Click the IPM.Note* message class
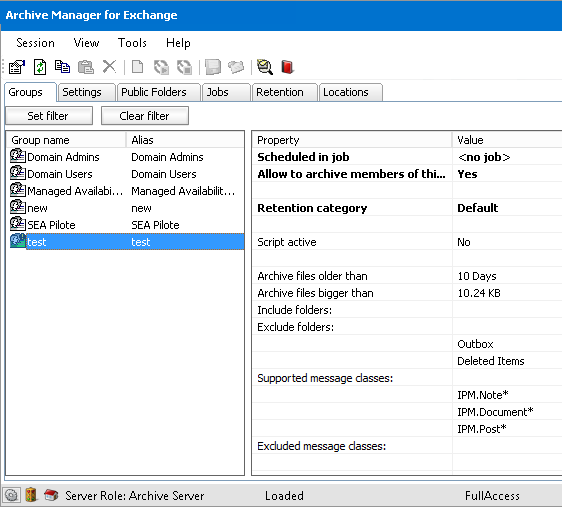The image size is (562, 507). [483, 395]
